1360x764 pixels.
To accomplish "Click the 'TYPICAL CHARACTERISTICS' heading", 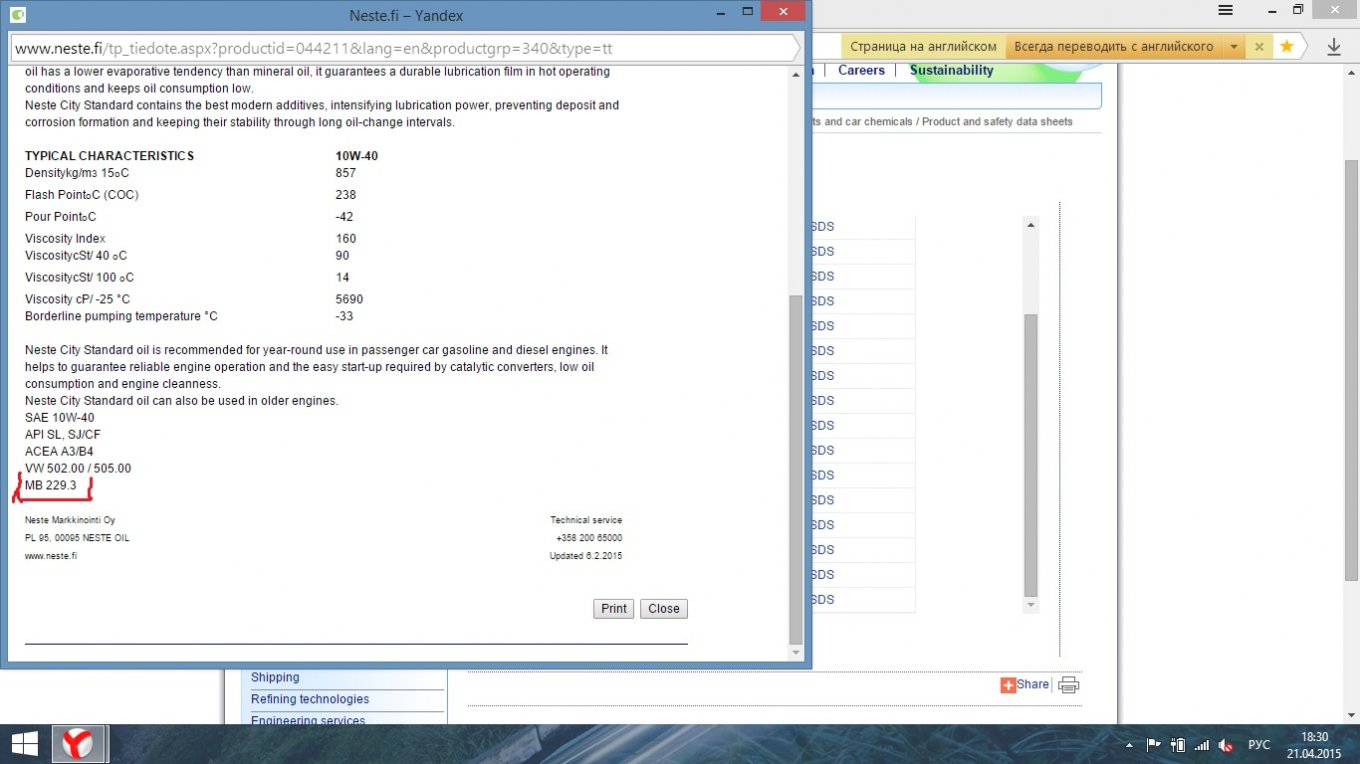I will tap(110, 156).
